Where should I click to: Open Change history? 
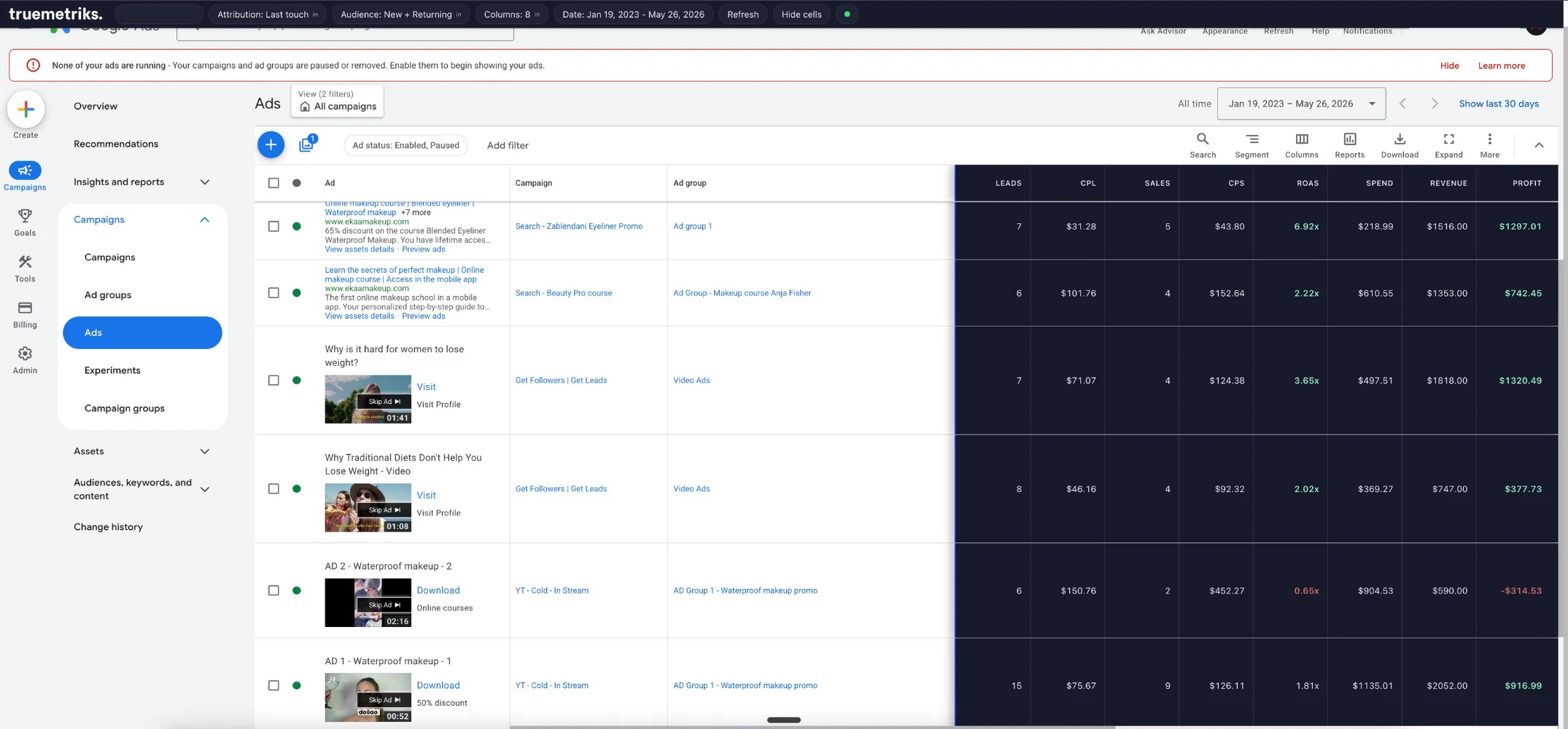[108, 527]
